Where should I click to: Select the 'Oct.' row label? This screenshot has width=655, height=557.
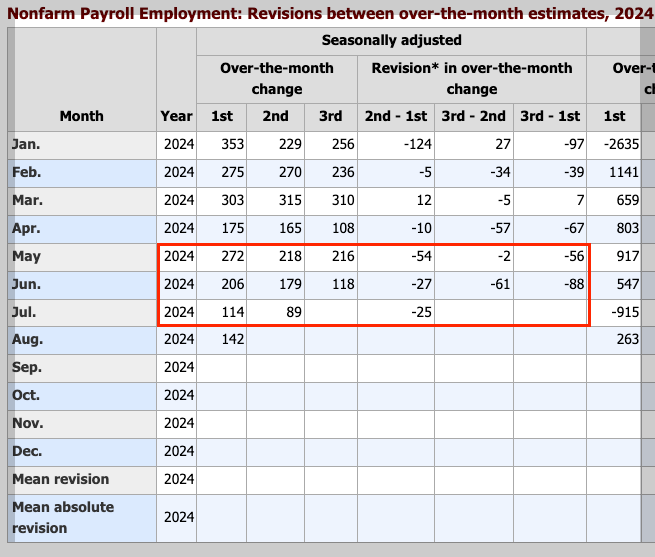[26, 395]
